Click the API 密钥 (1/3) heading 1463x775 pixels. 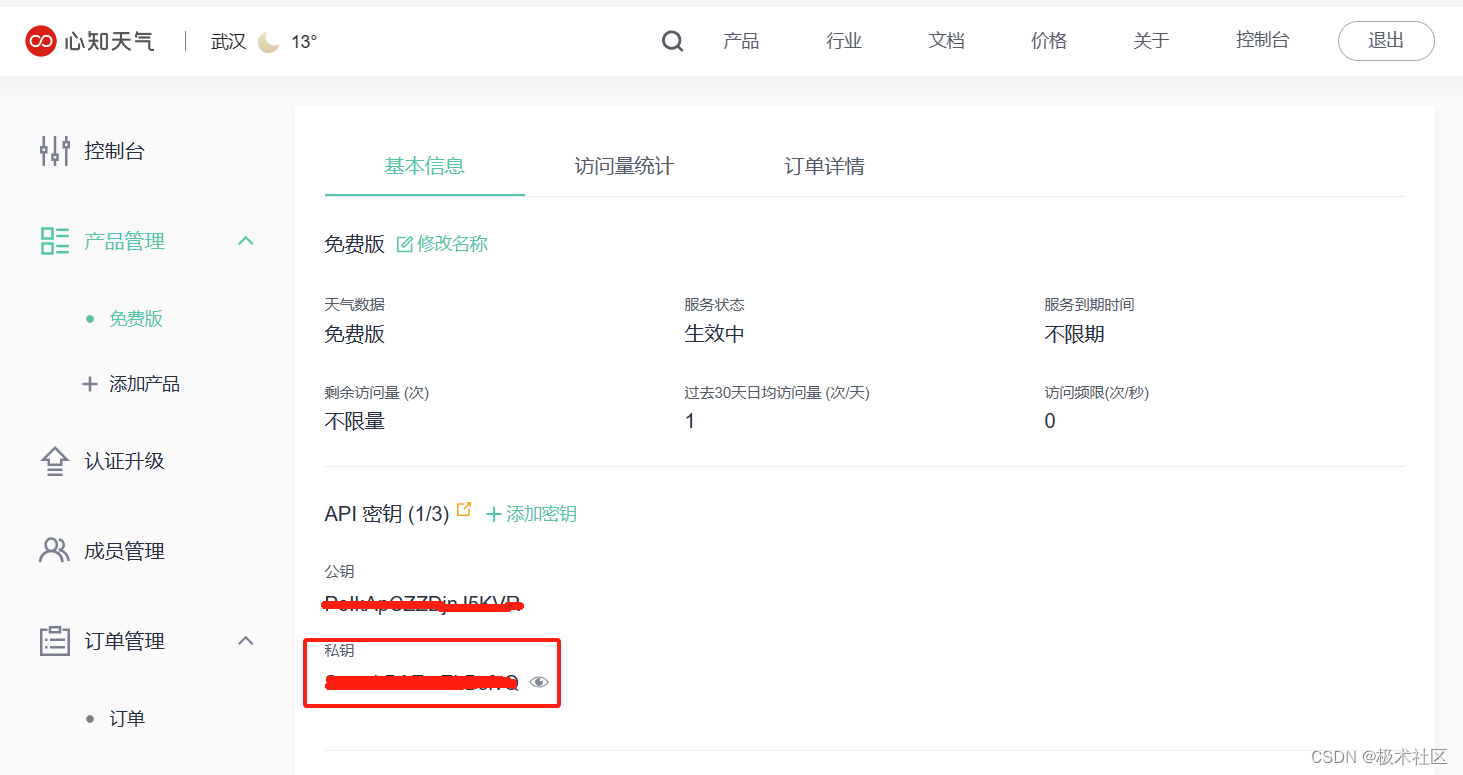pyautogui.click(x=387, y=514)
